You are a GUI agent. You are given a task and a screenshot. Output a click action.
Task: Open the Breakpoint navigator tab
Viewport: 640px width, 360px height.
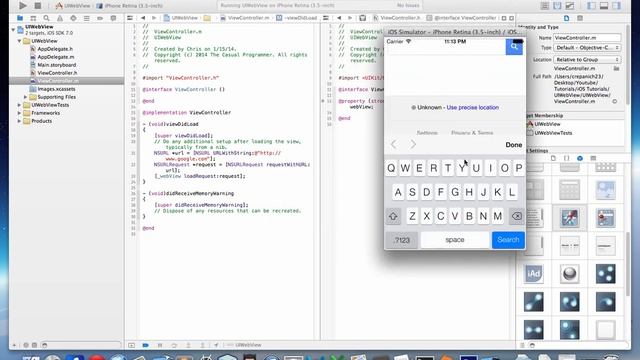click(100, 18)
